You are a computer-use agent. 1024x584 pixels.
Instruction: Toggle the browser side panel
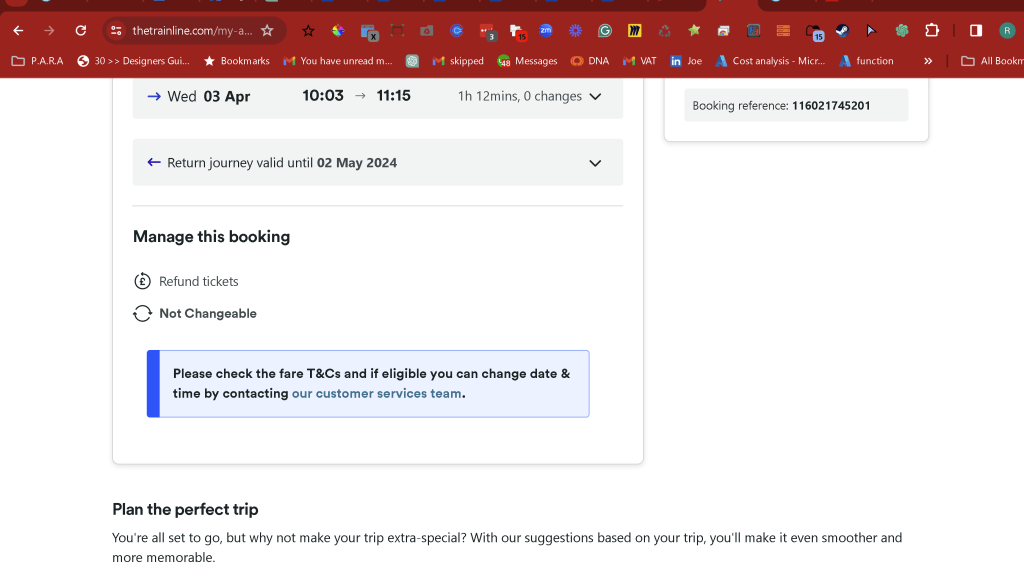[x=976, y=31]
